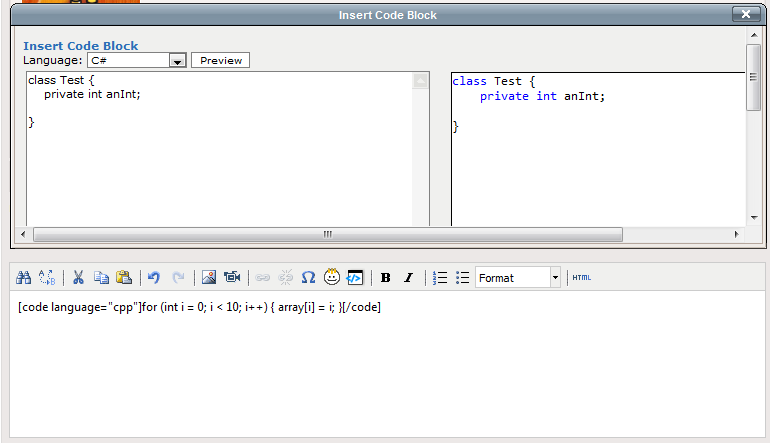Screen dimensions: 770x443
Task: Click the dialog's horizontal scrollbar thumb
Action: (328, 235)
